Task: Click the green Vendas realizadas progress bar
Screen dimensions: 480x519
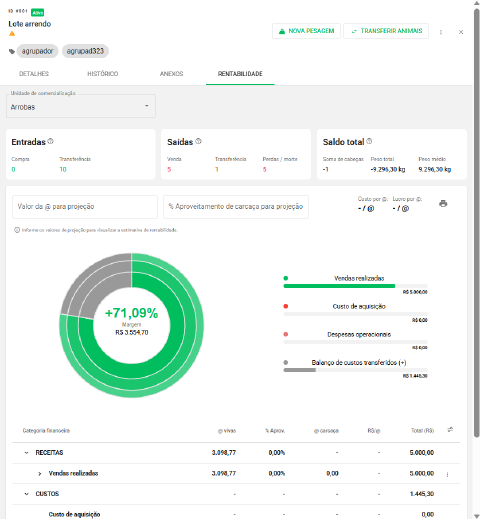Action: point(339,286)
